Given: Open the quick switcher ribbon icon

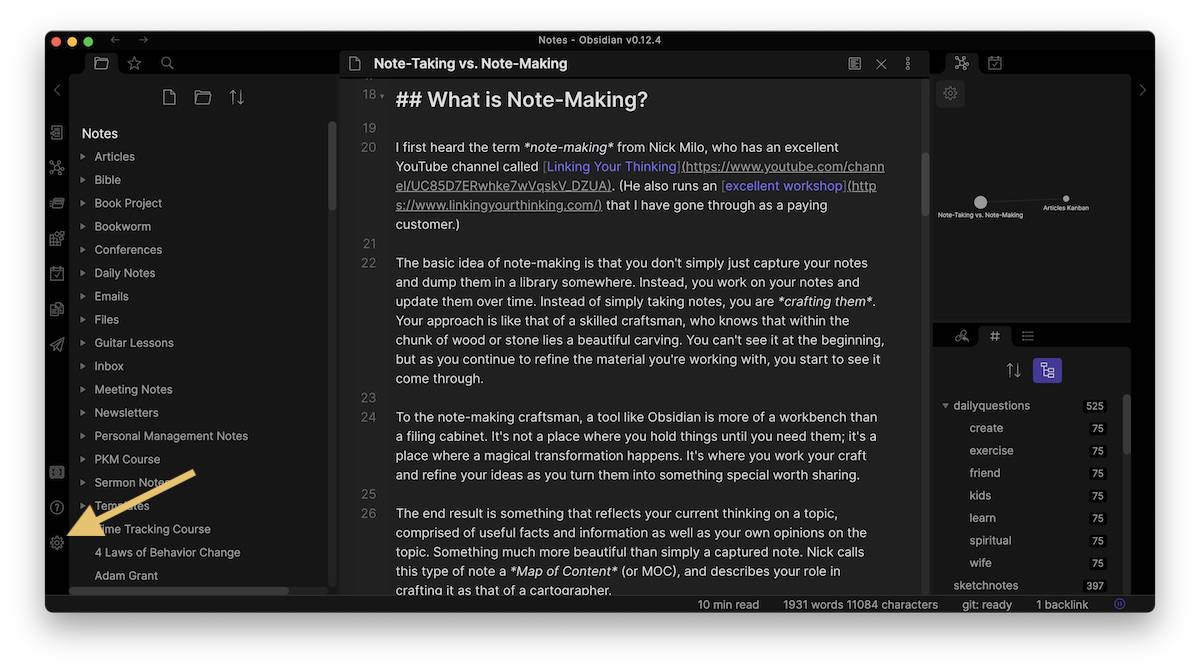Looking at the screenshot, I should [57, 133].
